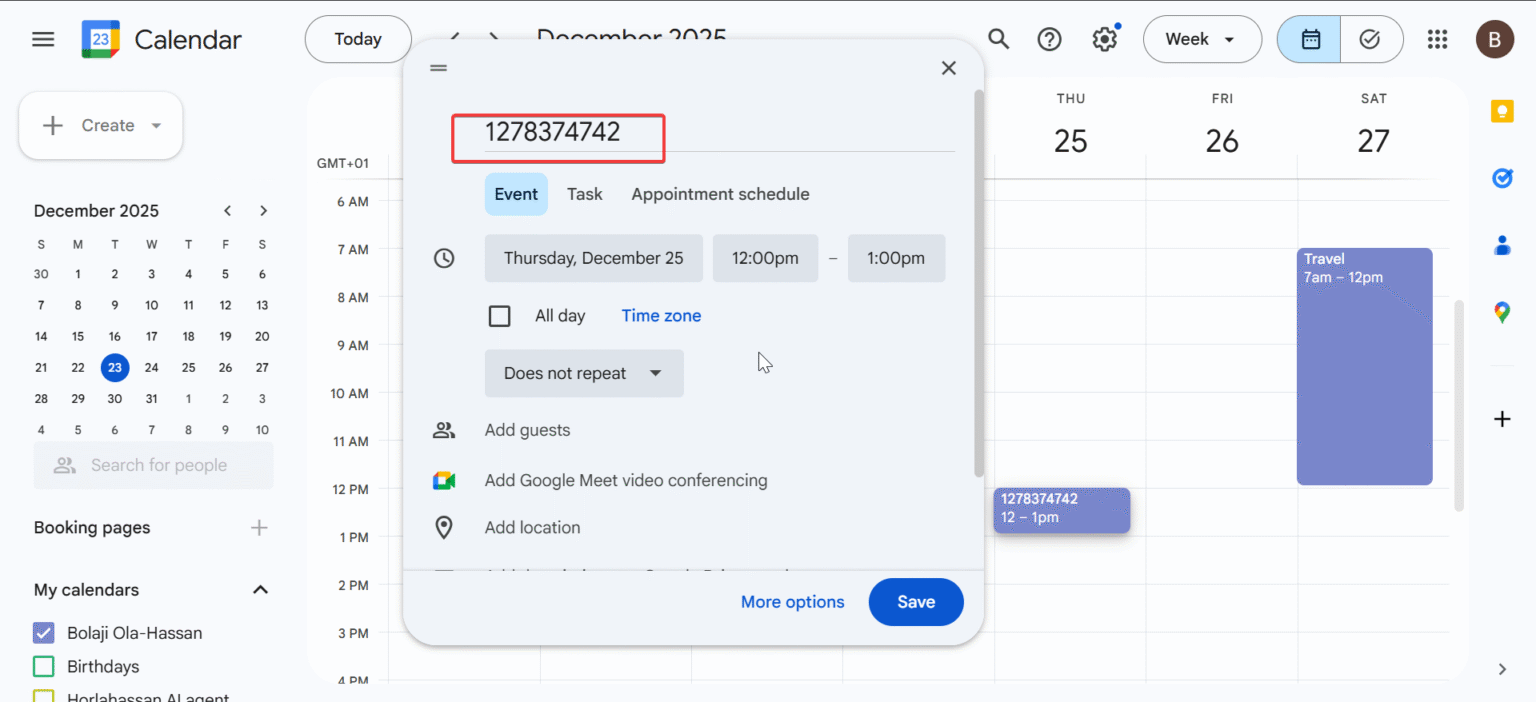Select day 27 in the week header
Viewport: 1536px width, 702px height.
pyautogui.click(x=1373, y=141)
